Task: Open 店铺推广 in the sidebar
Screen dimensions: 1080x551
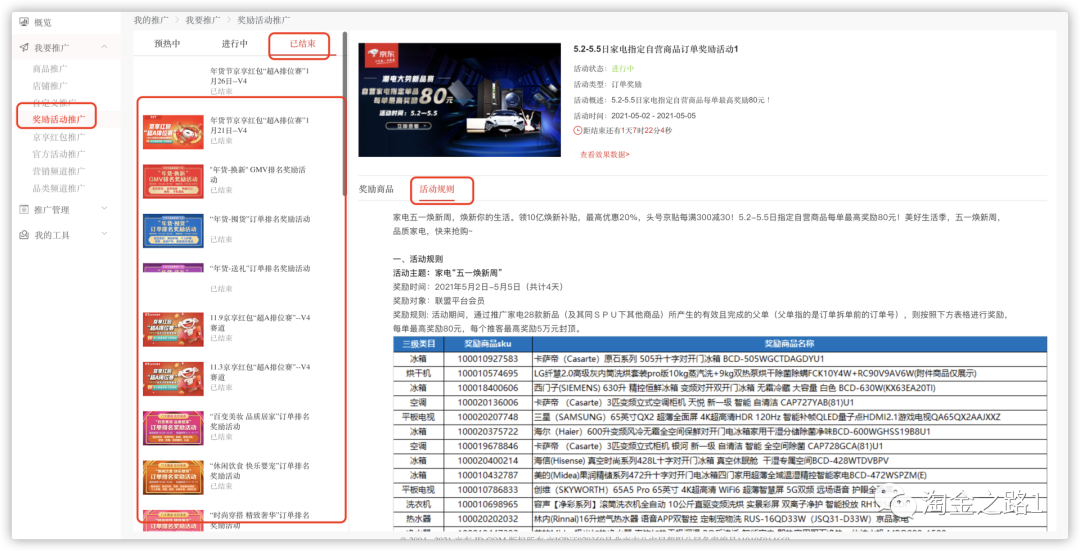Action: point(50,86)
